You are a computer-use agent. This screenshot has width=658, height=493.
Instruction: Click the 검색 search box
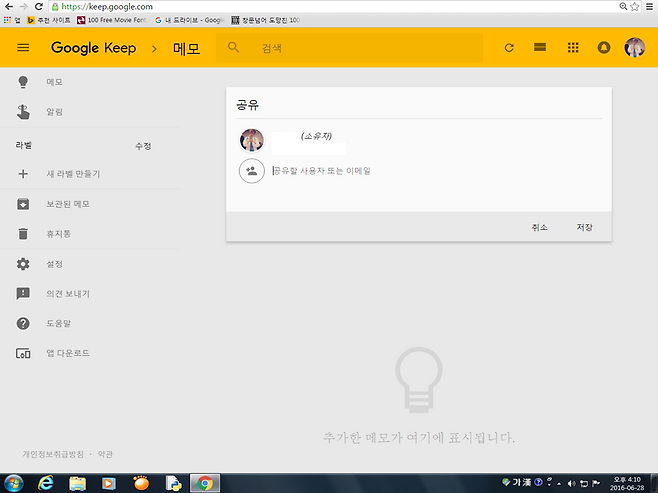click(x=350, y=48)
